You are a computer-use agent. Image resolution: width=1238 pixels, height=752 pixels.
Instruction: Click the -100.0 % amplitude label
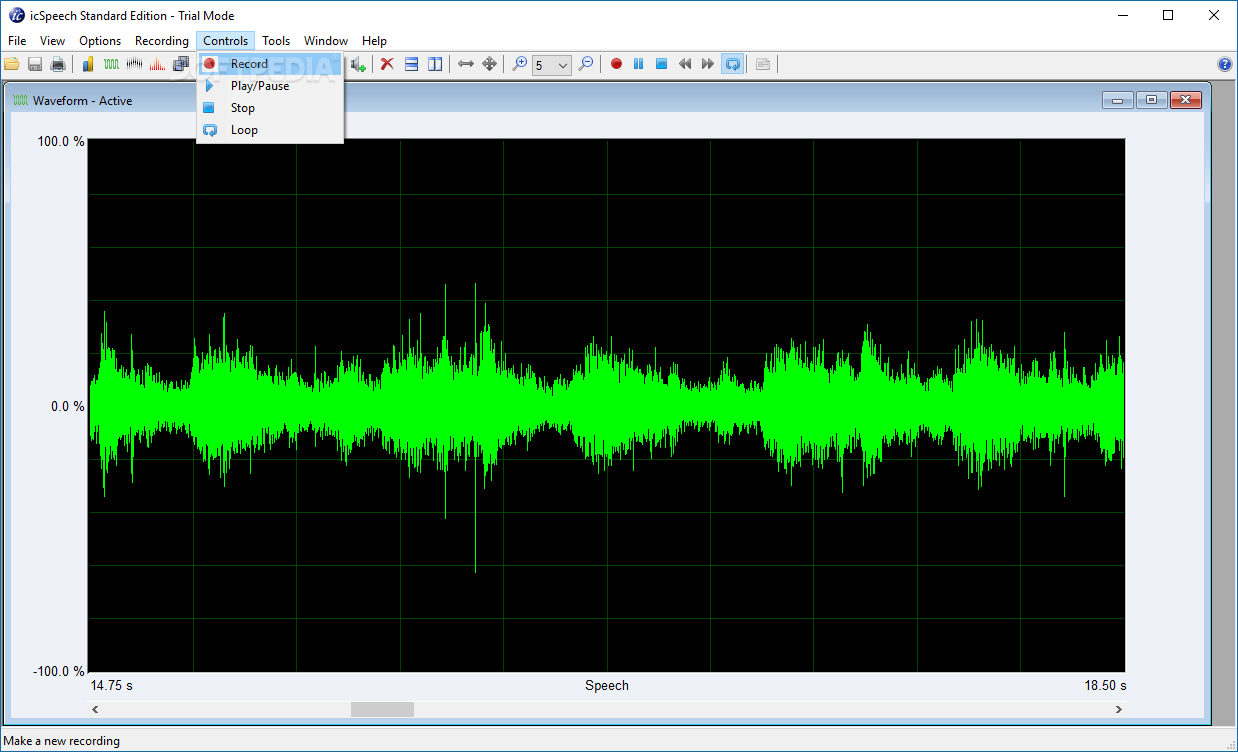click(x=59, y=671)
